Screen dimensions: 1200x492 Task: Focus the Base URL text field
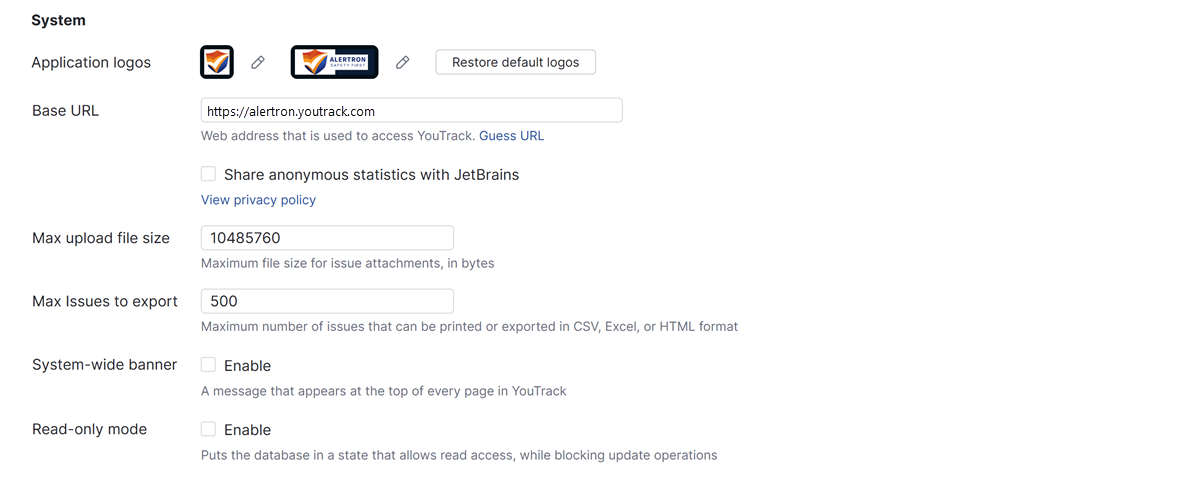pyautogui.click(x=411, y=111)
